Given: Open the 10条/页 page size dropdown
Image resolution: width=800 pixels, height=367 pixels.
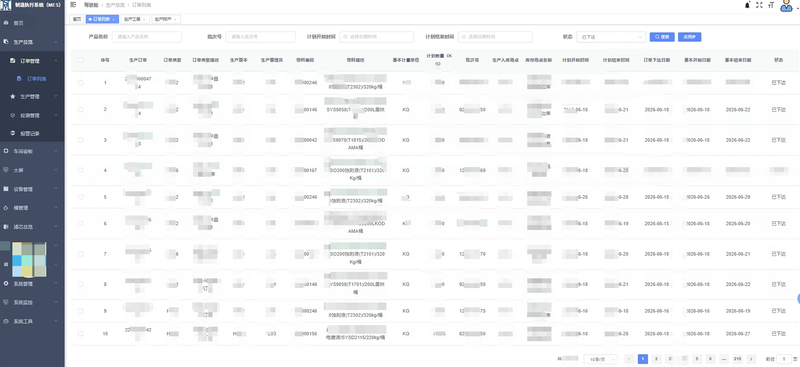Looking at the screenshot, I should coord(600,359).
